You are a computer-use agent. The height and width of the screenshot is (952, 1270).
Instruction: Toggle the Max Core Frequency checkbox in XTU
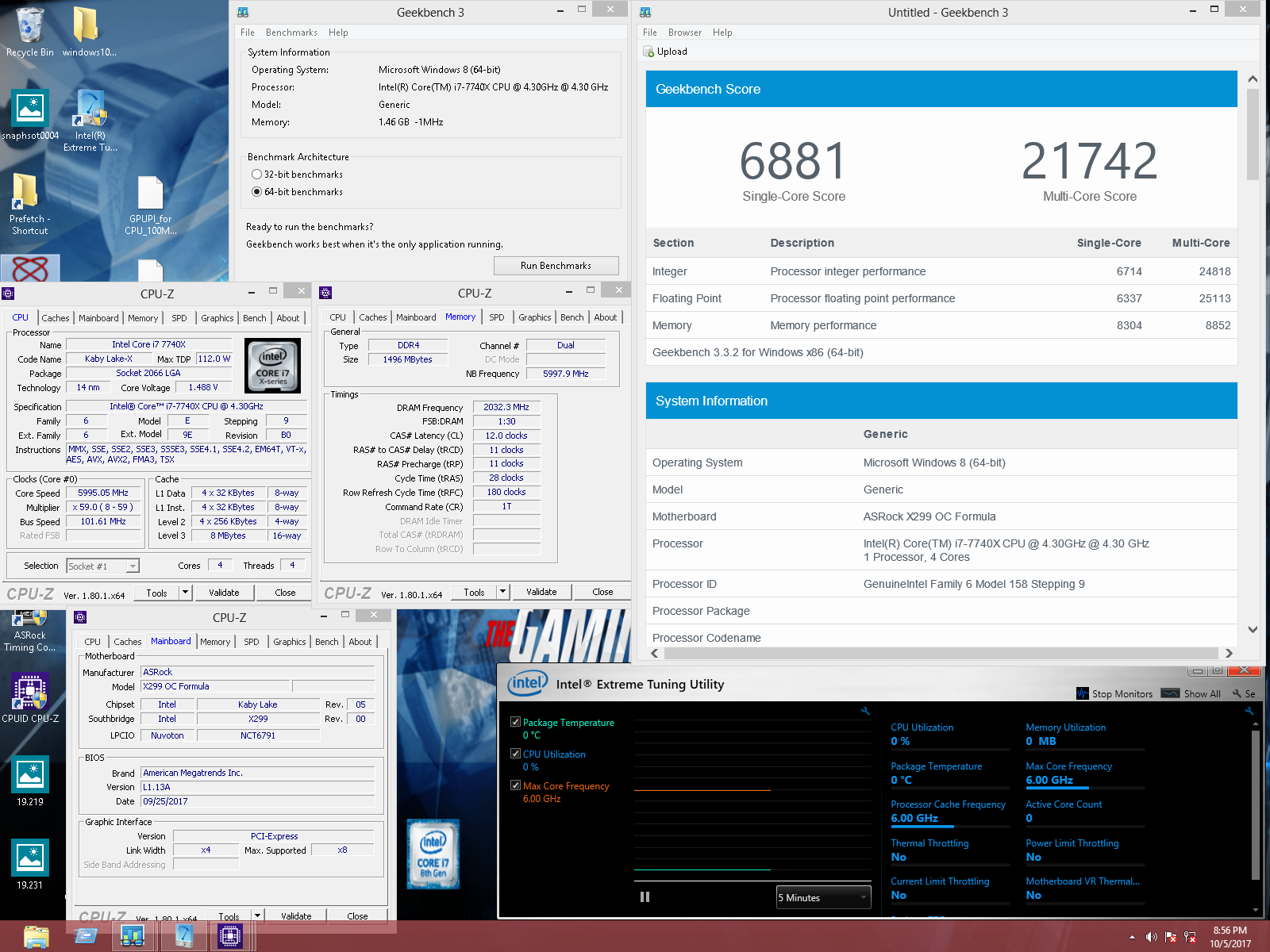click(516, 785)
